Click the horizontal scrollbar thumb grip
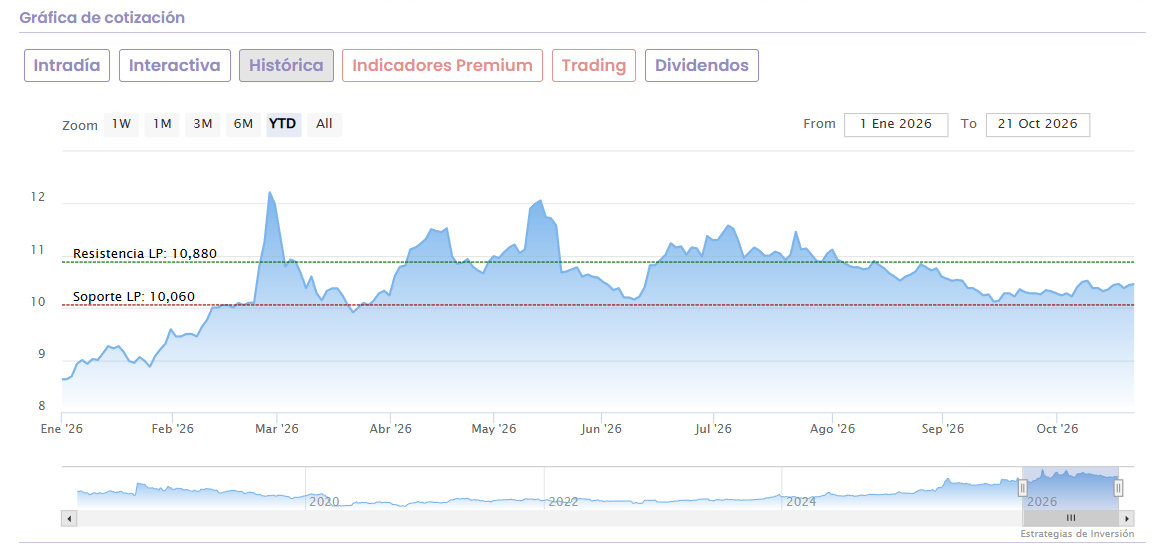1157x553 pixels. click(x=1071, y=518)
